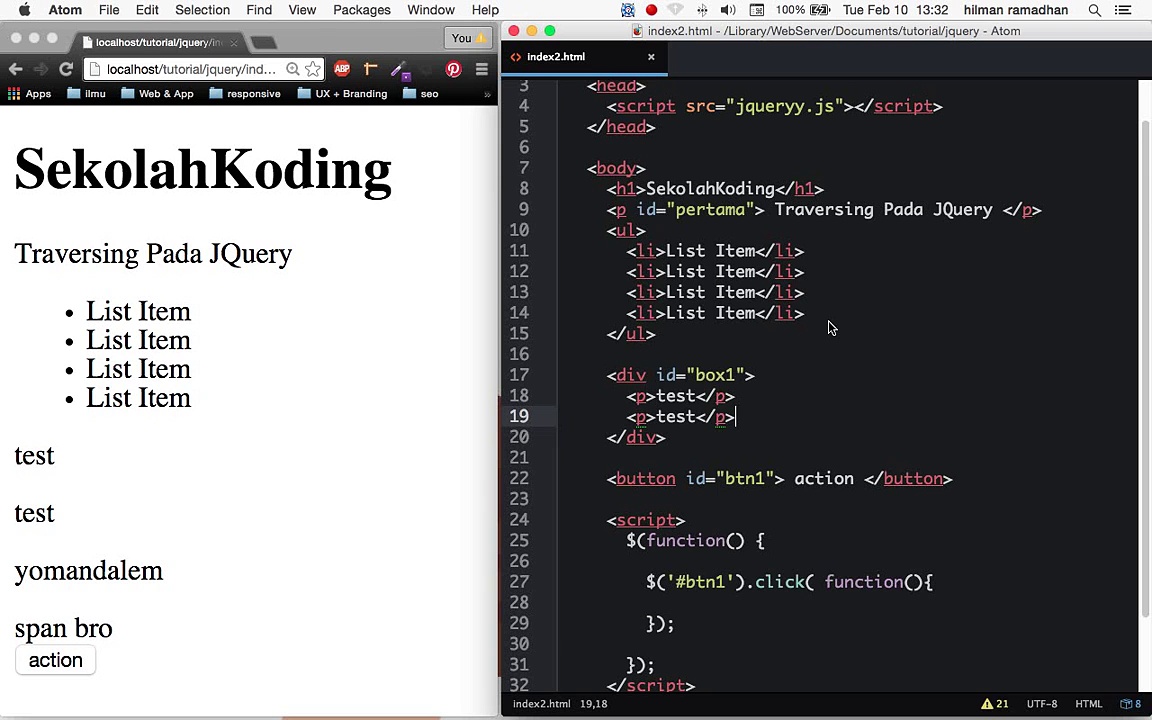Click the red recording icon in menu bar
The width and height of the screenshot is (1152, 720).
(651, 10)
